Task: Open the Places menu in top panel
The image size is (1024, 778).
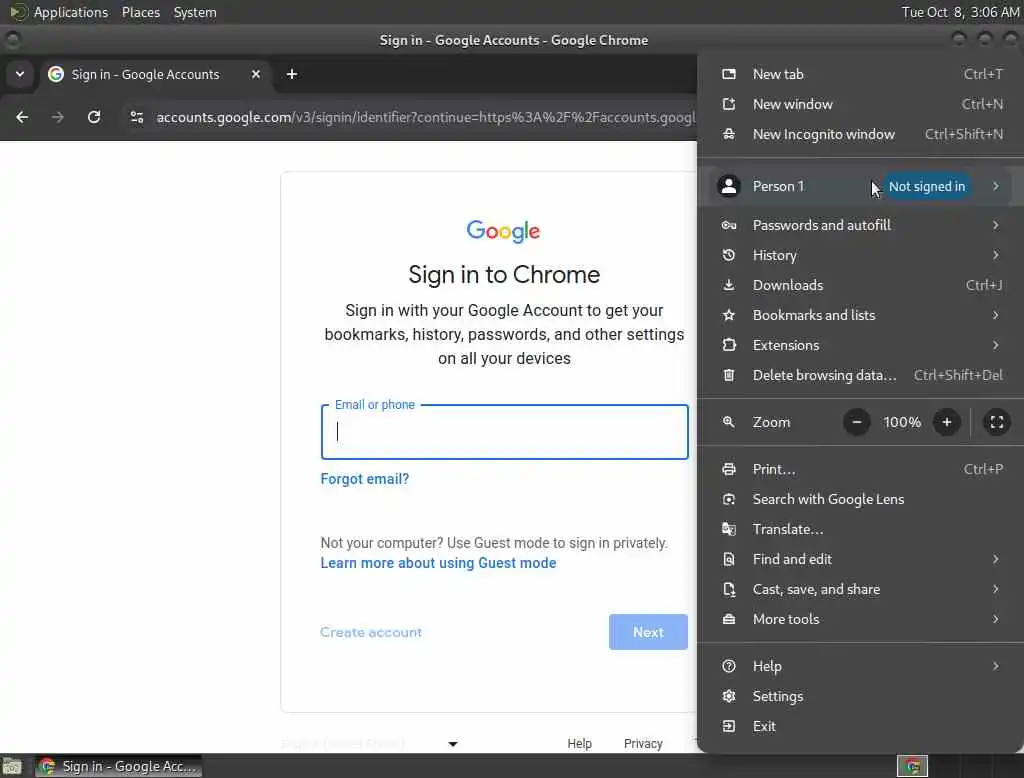Action: pyautogui.click(x=140, y=12)
